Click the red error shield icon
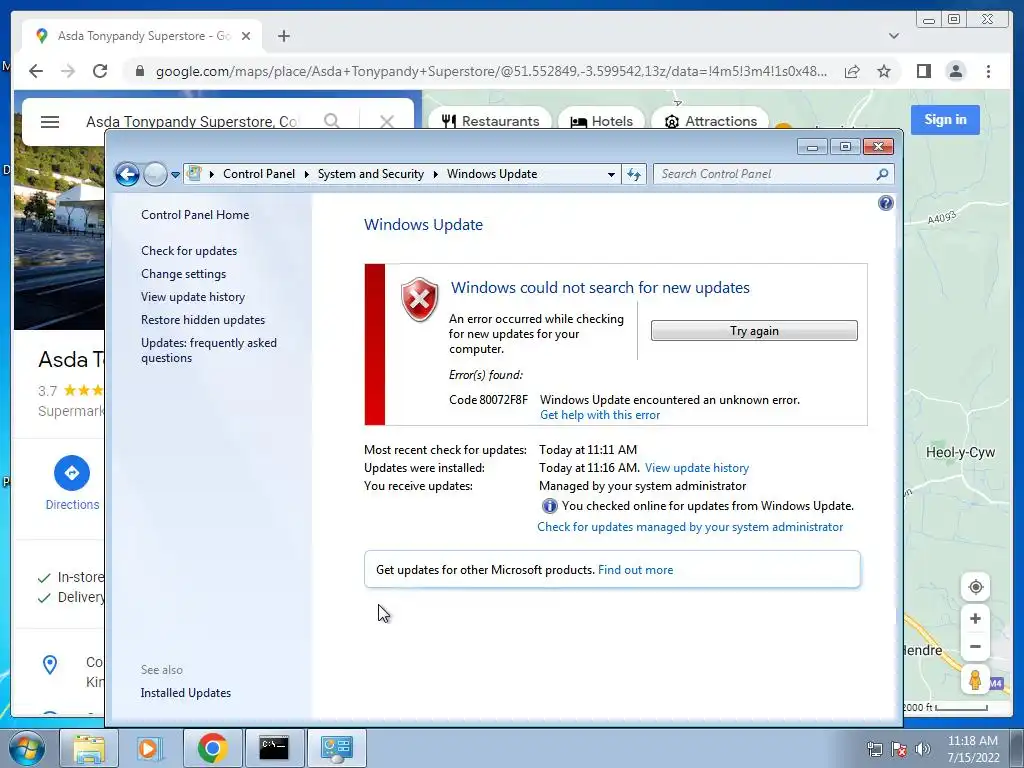This screenshot has width=1024, height=768. click(x=419, y=299)
